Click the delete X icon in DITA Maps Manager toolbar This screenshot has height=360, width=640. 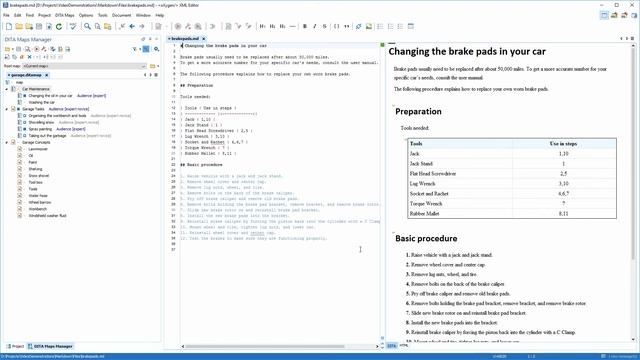(29, 57)
